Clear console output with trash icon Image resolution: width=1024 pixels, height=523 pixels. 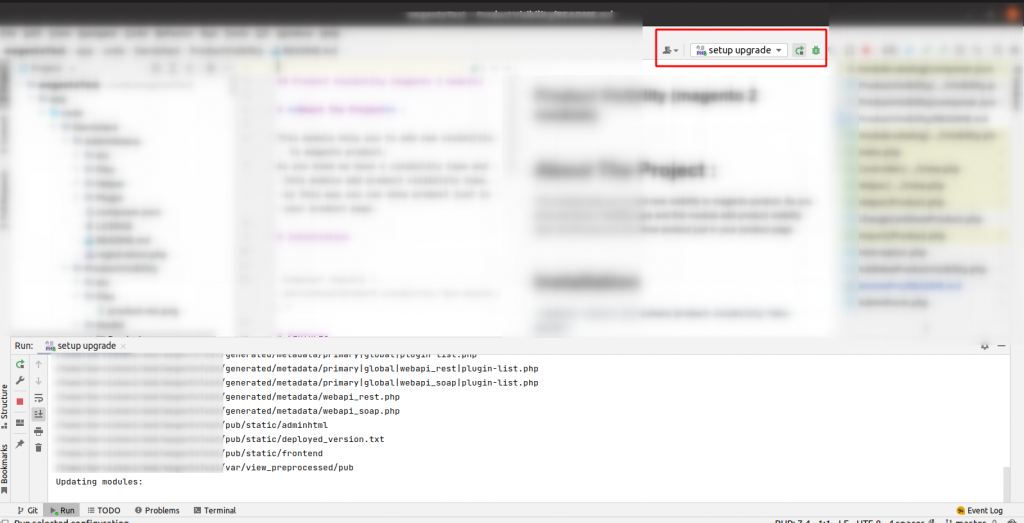(x=39, y=447)
